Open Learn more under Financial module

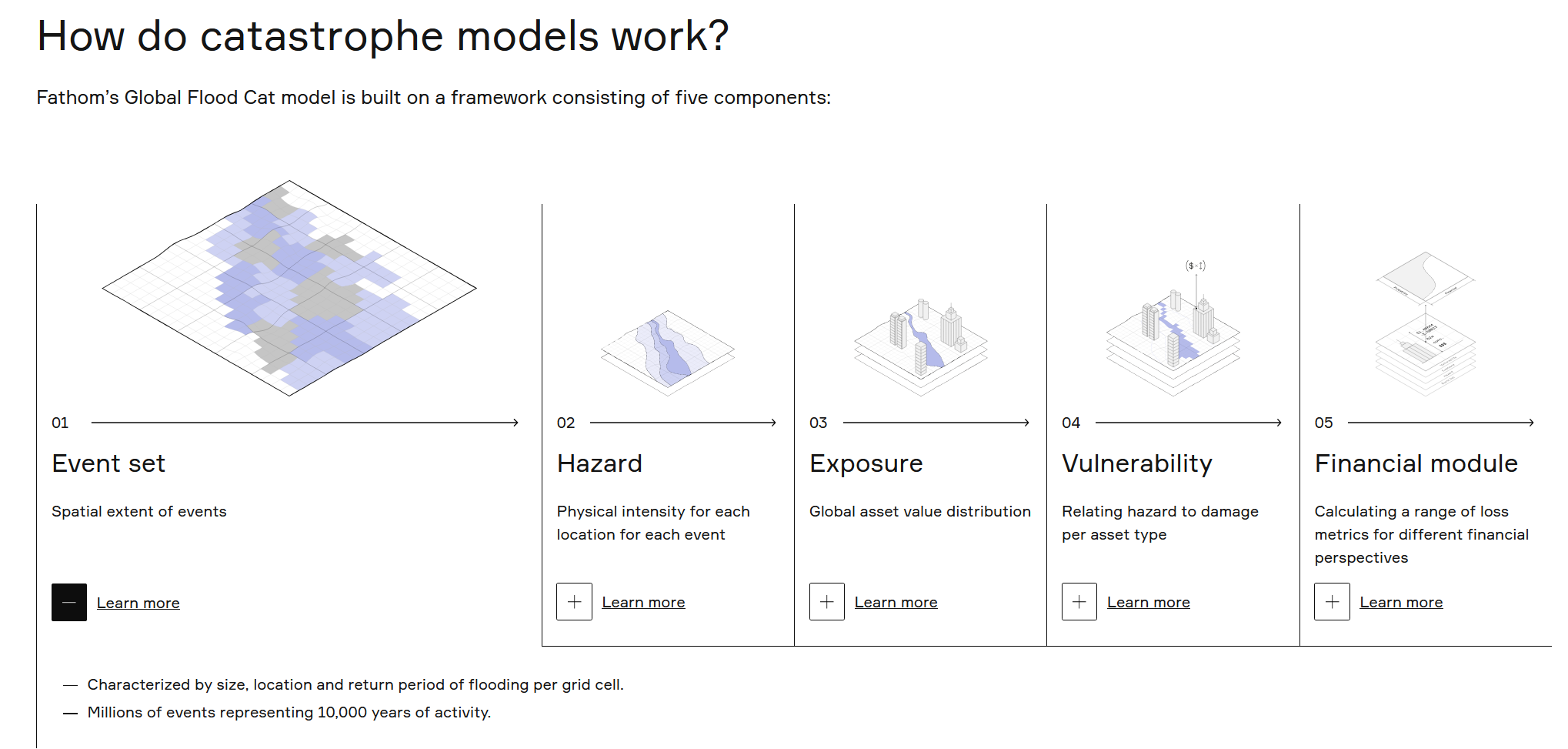click(1401, 601)
